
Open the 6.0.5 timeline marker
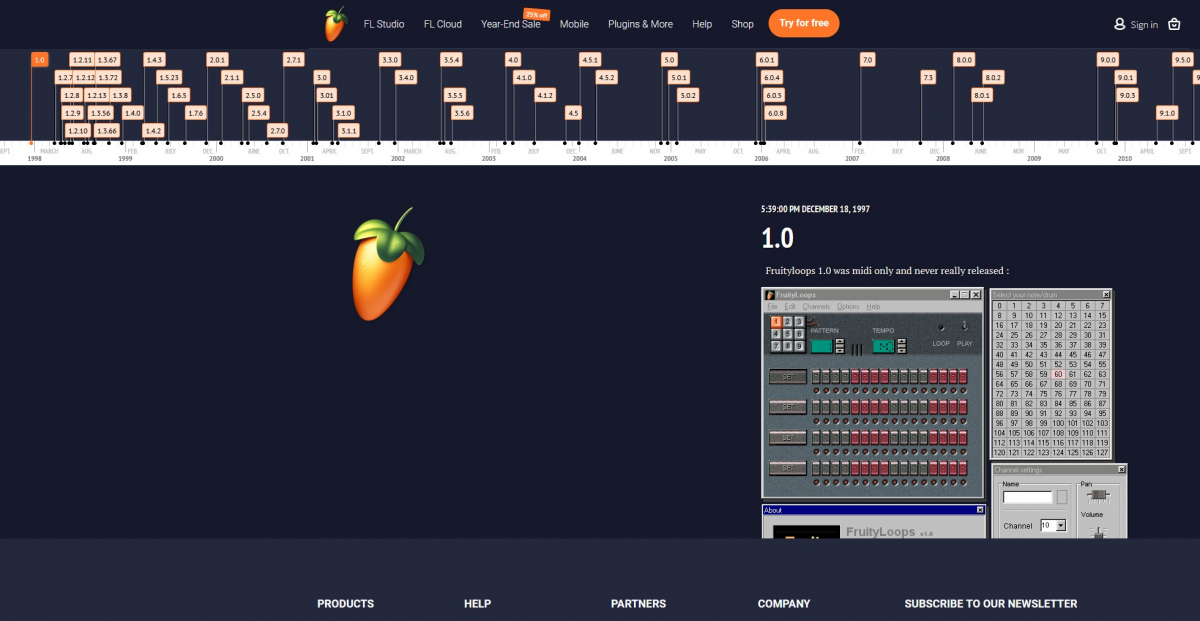tap(774, 95)
